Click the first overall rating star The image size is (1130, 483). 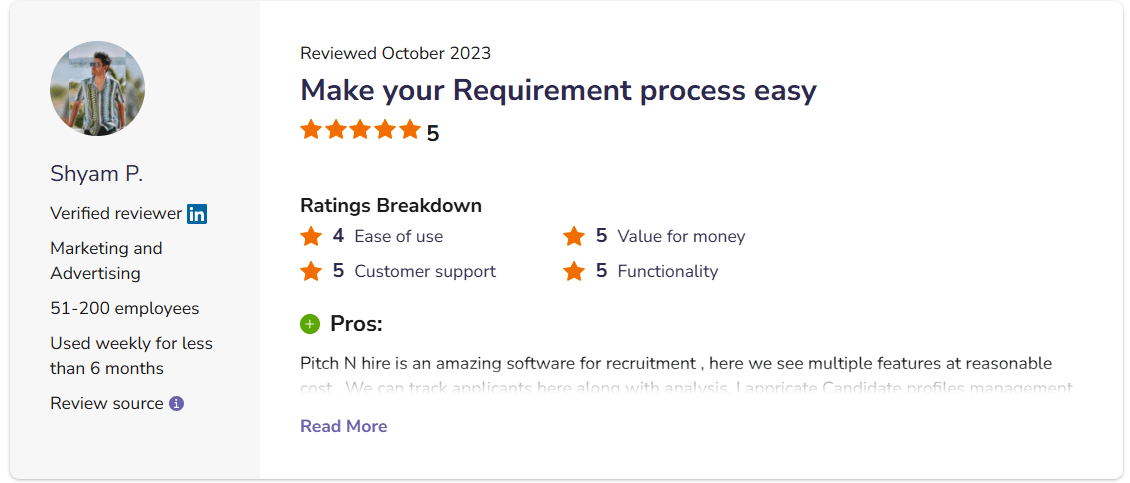coord(311,130)
